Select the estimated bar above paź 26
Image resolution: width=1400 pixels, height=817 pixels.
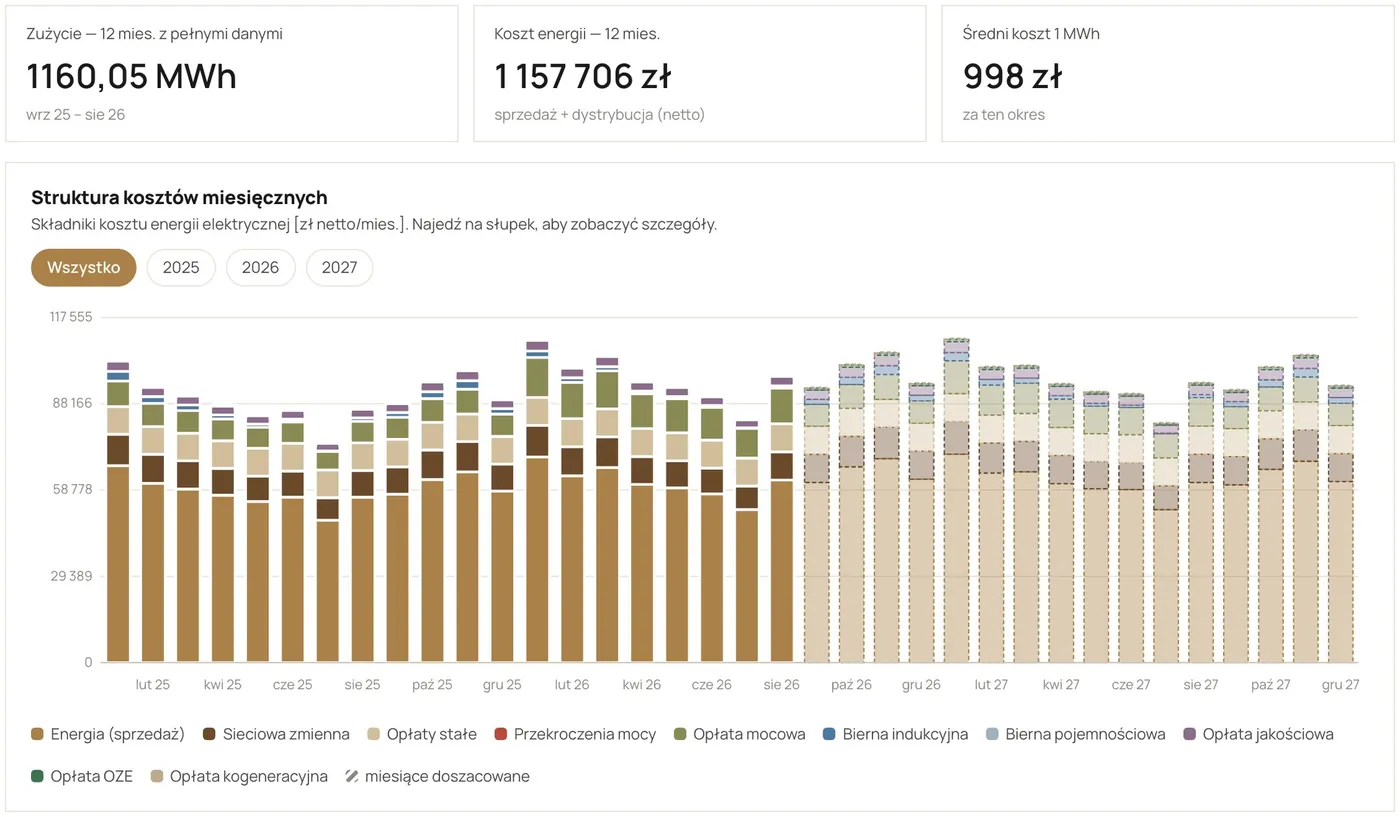tap(851, 513)
